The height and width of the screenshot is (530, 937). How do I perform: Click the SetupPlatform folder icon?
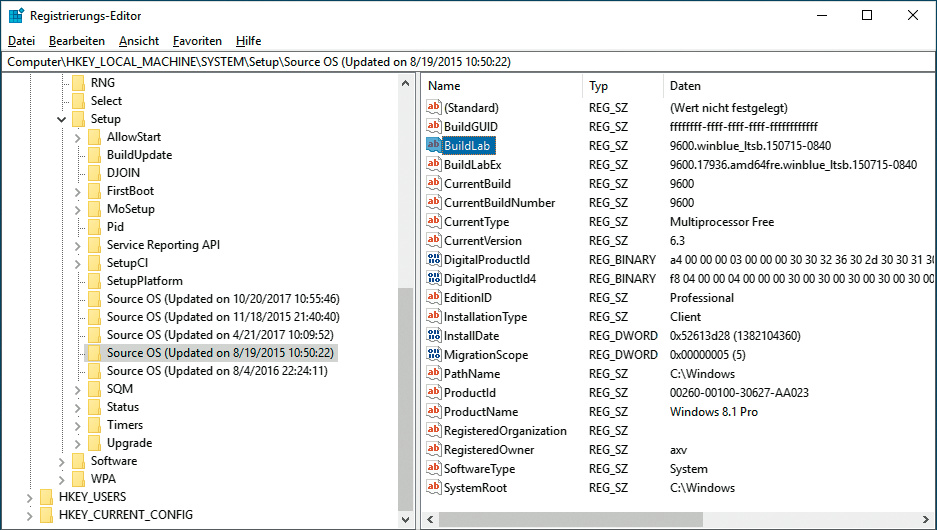pyautogui.click(x=93, y=281)
